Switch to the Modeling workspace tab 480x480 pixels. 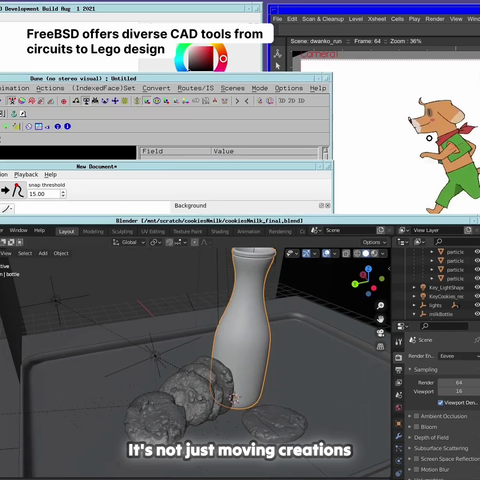coord(93,231)
